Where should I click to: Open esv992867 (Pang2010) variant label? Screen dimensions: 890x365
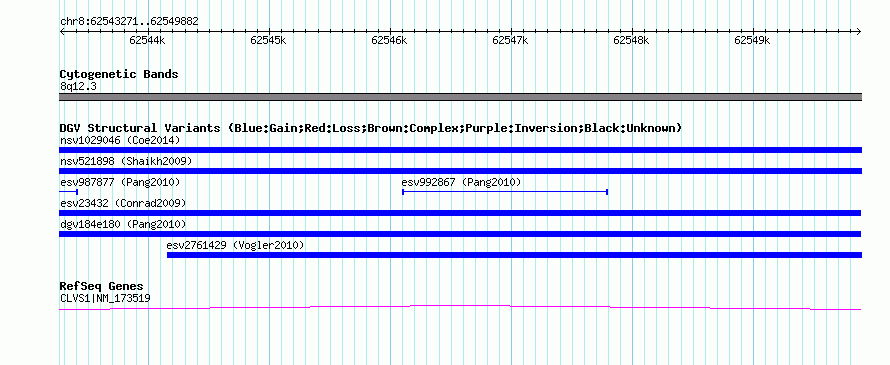pos(461,182)
